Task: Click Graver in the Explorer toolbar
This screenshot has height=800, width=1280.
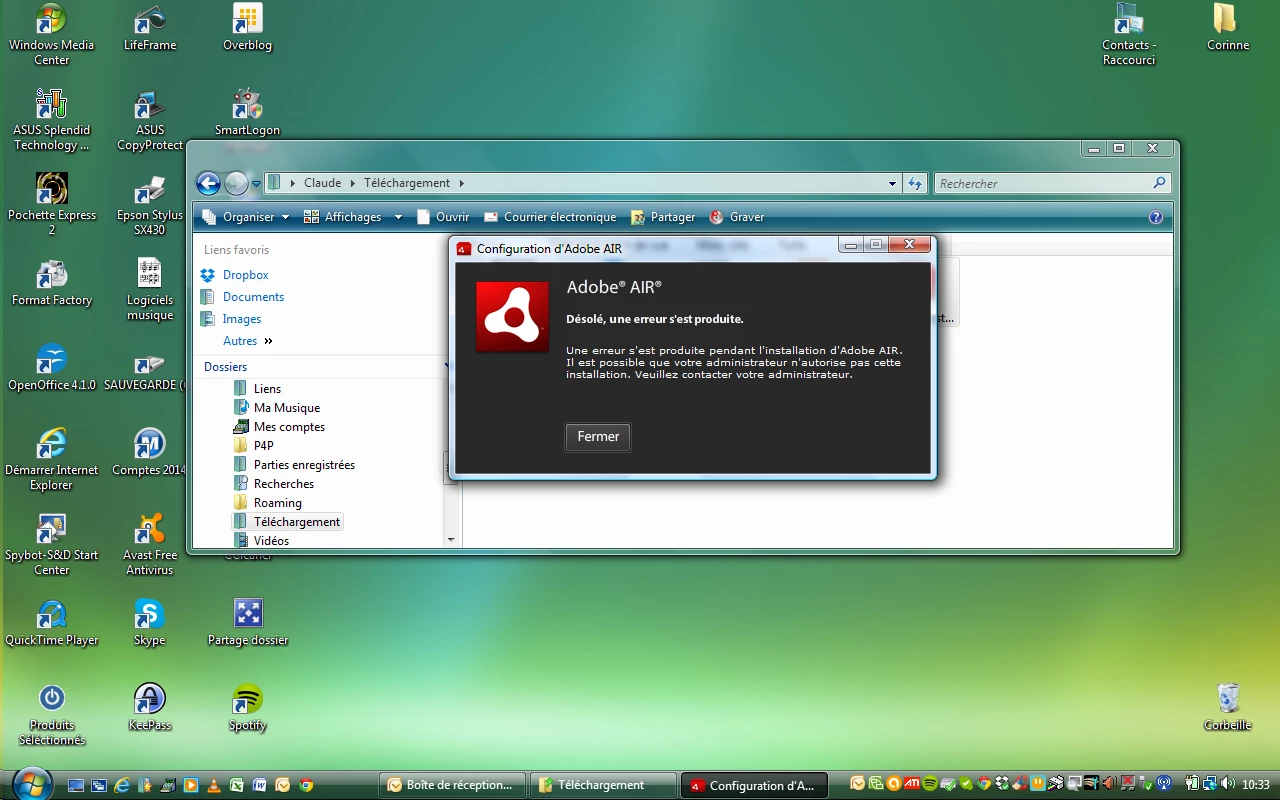Action: pyautogui.click(x=737, y=217)
